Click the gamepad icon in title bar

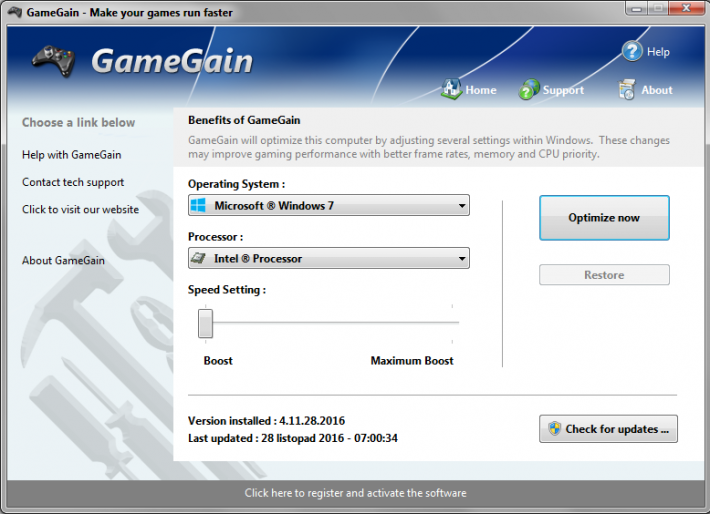(x=15, y=12)
